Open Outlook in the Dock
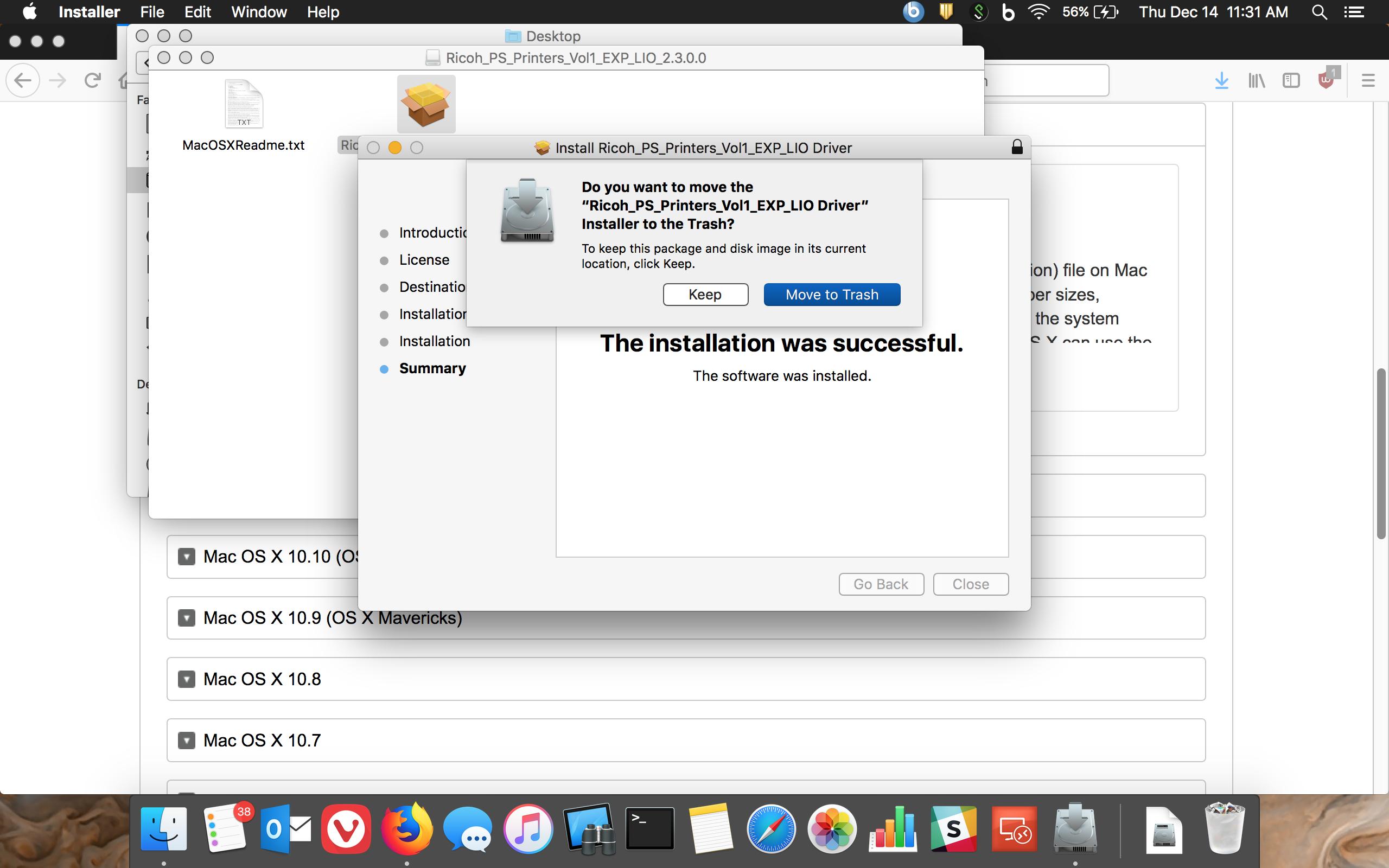Screen dimensions: 1389x868 285,829
